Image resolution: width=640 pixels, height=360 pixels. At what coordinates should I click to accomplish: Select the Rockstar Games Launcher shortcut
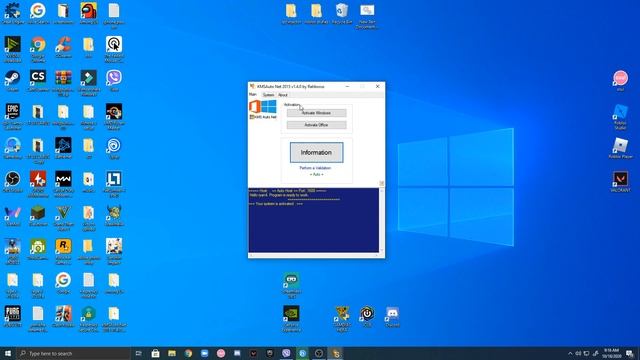(63, 251)
